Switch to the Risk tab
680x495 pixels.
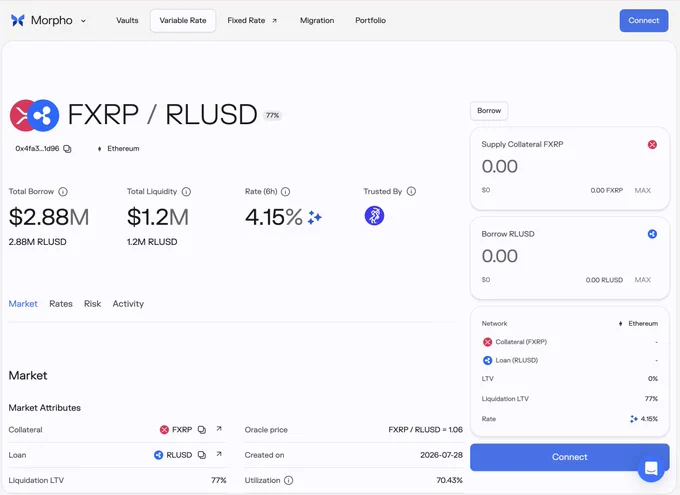coord(92,304)
